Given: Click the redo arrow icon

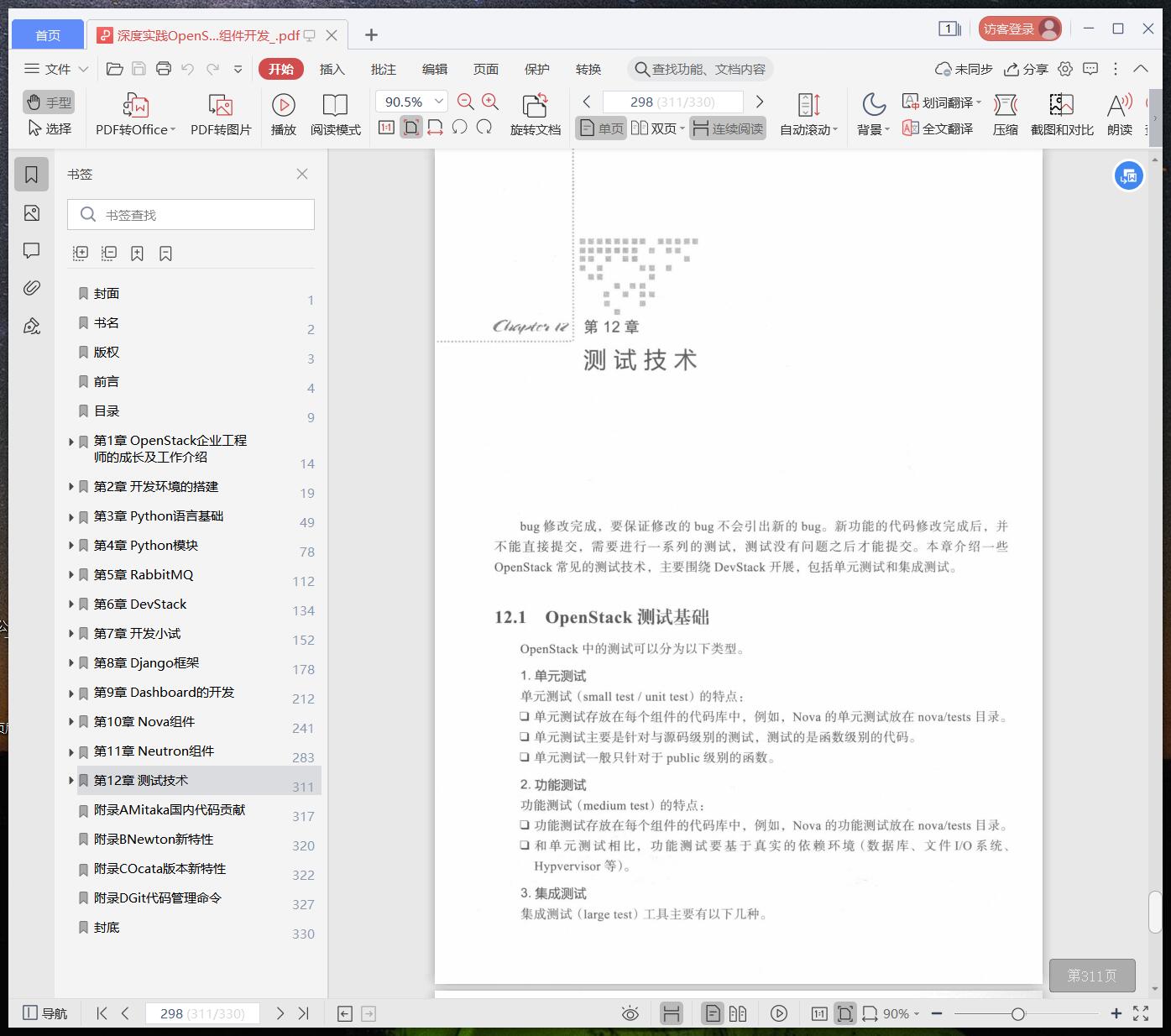Looking at the screenshot, I should coord(213,69).
